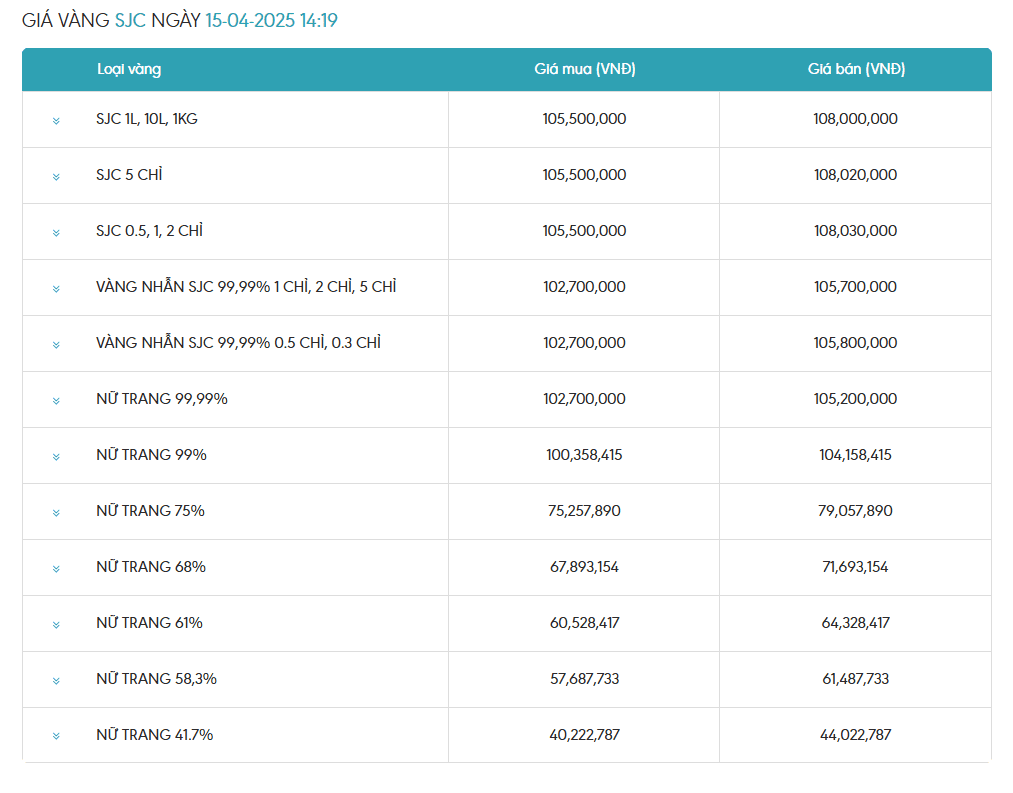Image resolution: width=1013 pixels, height=793 pixels.
Task: Select the label SJC 5 CHỈ
Action: (x=129, y=174)
